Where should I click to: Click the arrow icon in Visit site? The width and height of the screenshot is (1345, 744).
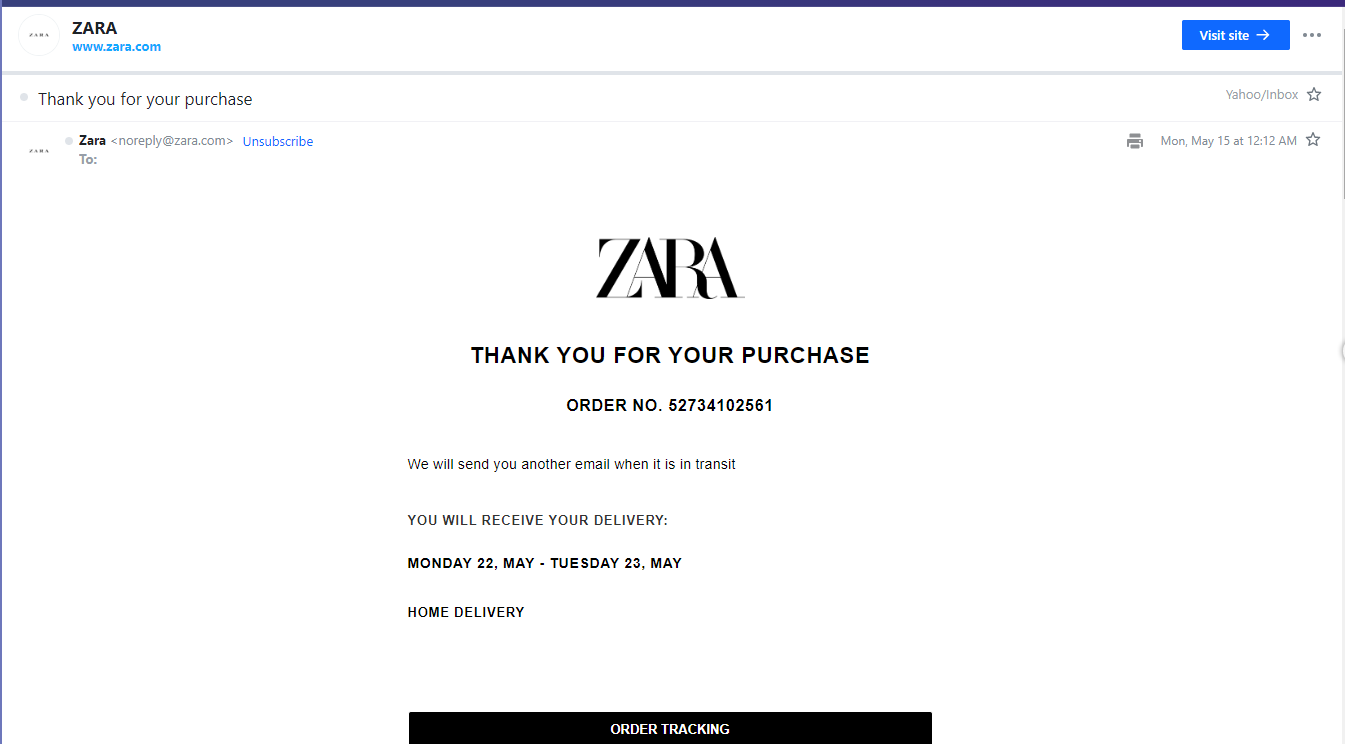point(1263,35)
